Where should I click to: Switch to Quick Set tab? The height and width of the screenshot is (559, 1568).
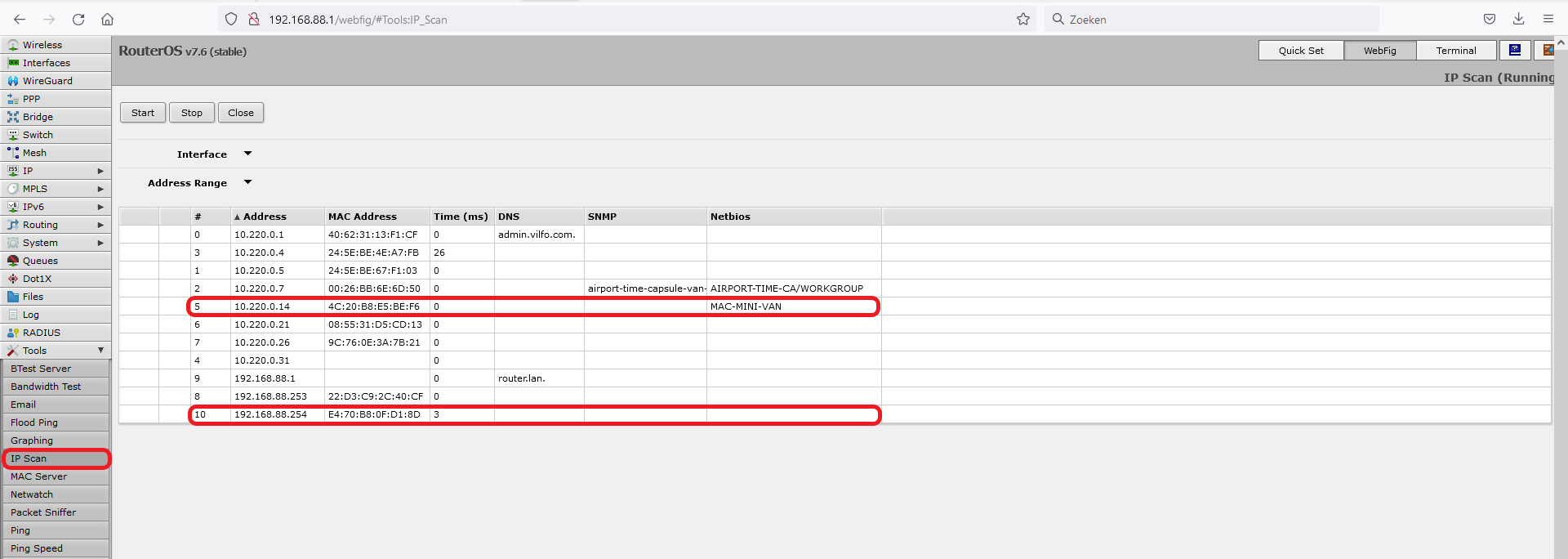(1301, 50)
